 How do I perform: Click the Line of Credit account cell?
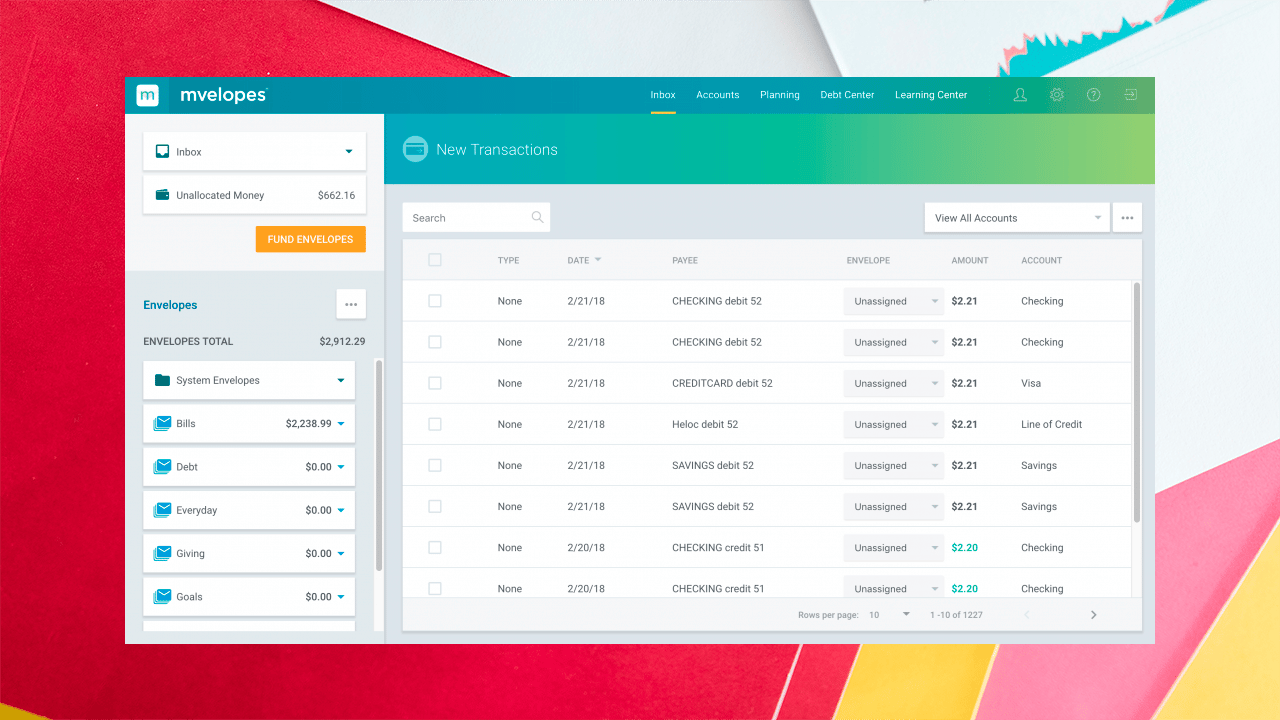point(1052,424)
